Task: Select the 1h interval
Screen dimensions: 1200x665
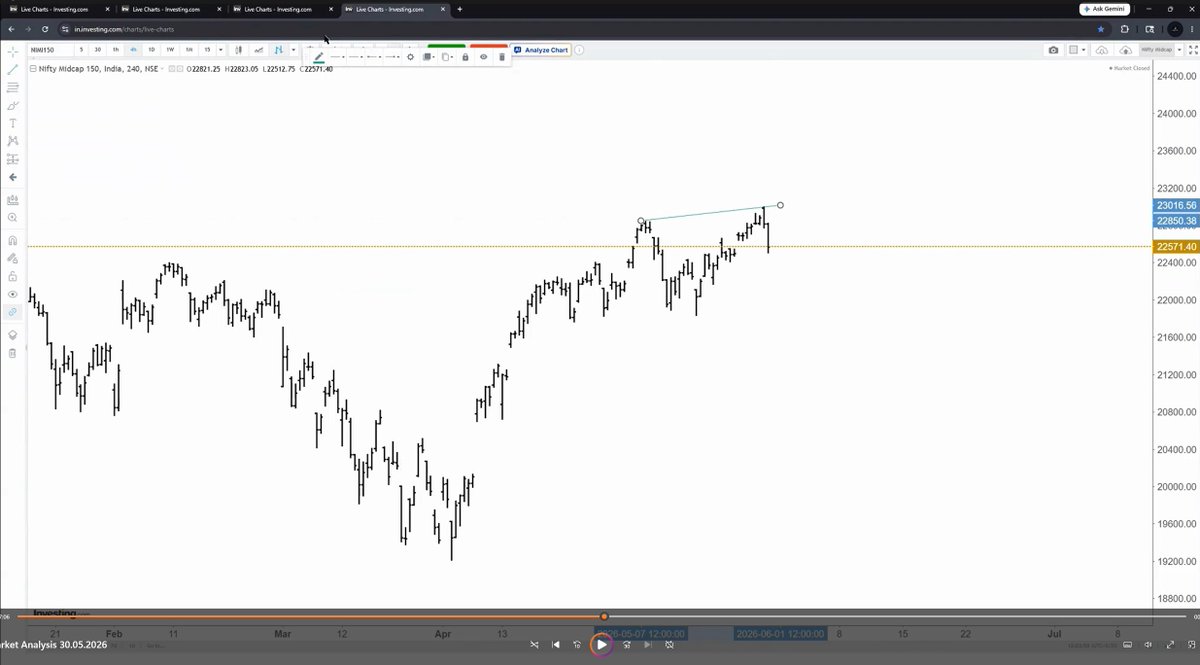Action: (115, 49)
